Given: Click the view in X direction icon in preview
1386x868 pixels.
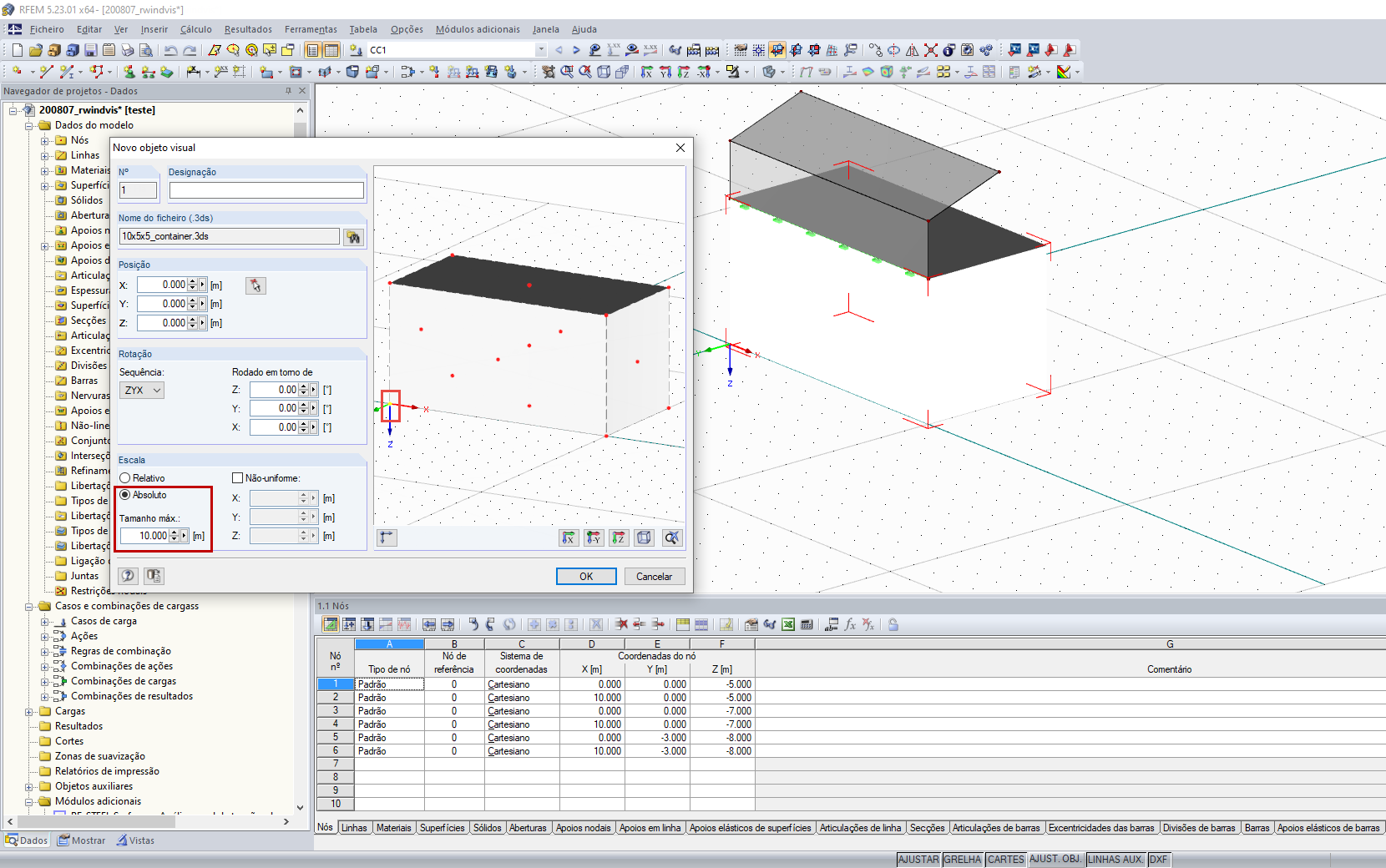Looking at the screenshot, I should (569, 537).
